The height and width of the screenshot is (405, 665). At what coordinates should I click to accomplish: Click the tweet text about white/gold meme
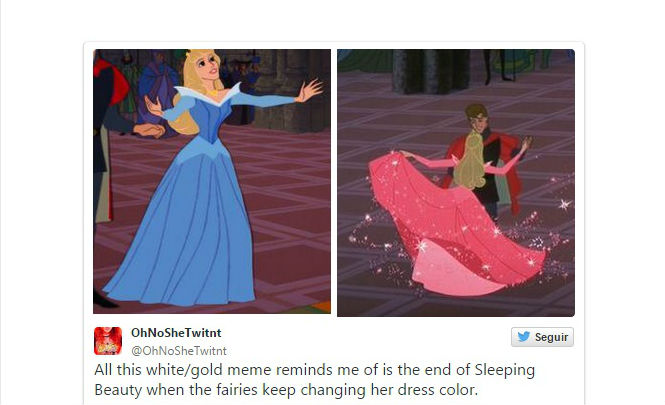tap(314, 380)
